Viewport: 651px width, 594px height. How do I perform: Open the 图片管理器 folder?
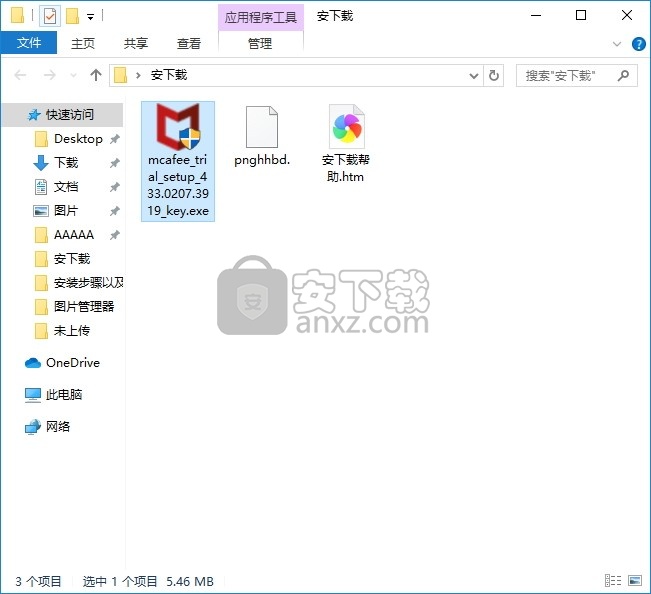pos(84,307)
